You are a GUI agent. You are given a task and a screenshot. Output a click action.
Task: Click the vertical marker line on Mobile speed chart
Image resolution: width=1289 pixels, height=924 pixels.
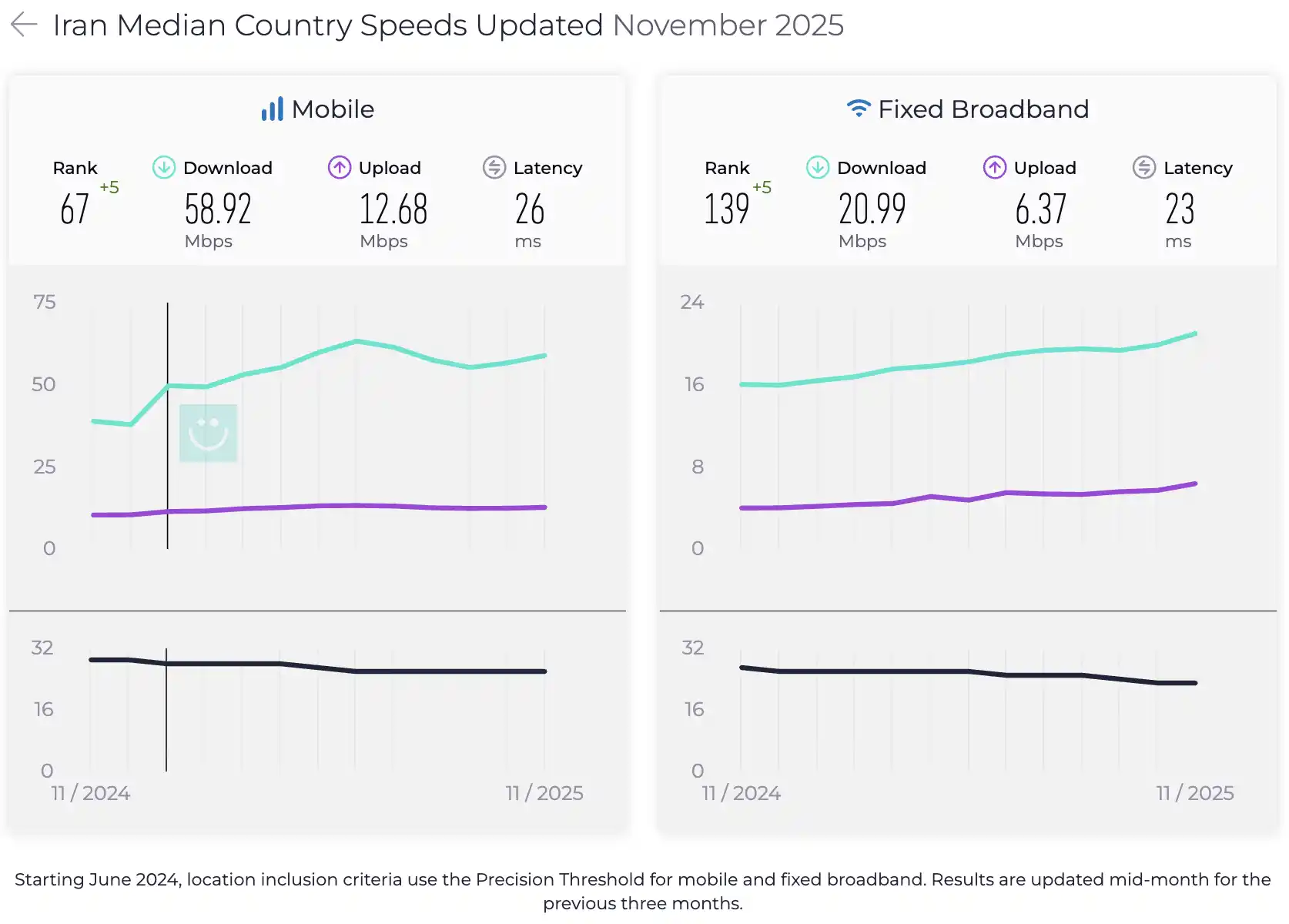tap(168, 462)
